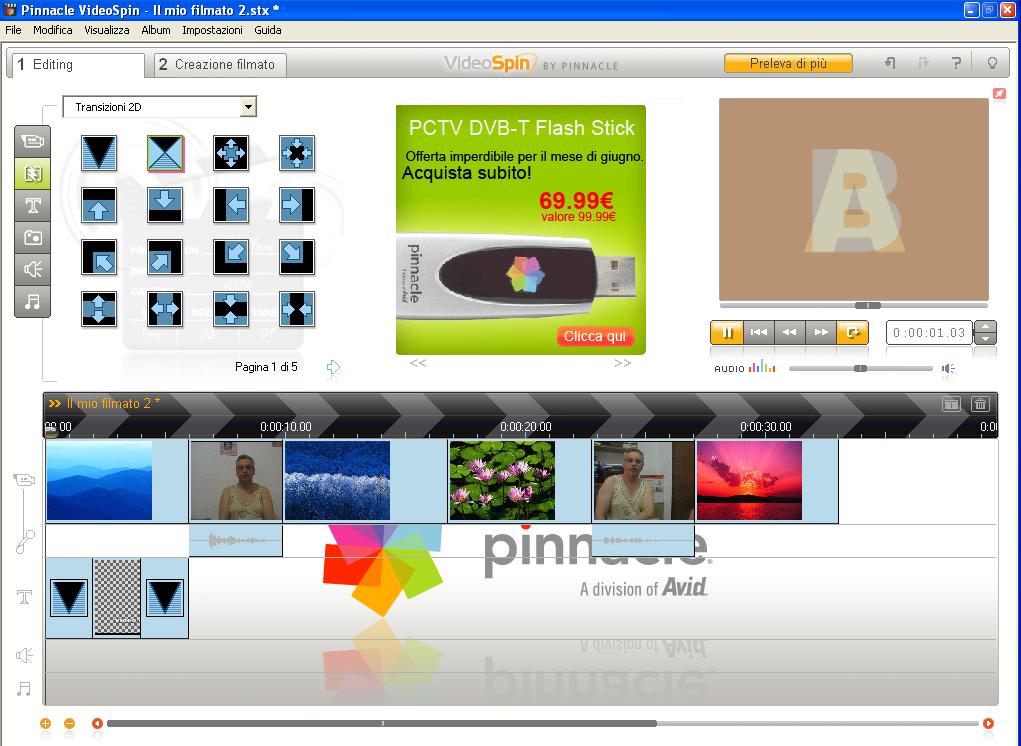1021x746 pixels.
Task: Switch to the Editing tab
Action: click(76, 64)
